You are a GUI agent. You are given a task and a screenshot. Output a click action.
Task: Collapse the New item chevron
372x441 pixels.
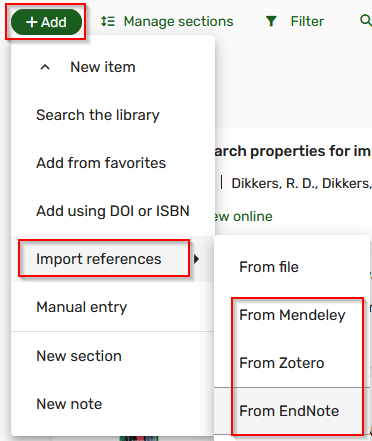point(45,67)
